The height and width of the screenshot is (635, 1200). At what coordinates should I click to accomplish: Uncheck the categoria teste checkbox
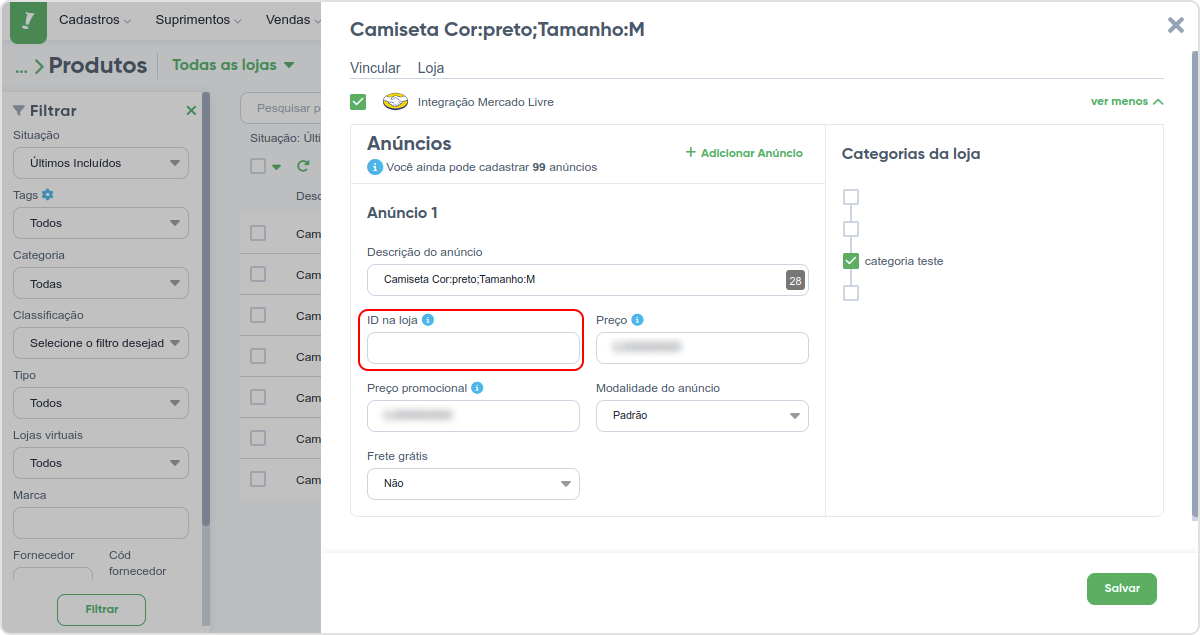tap(851, 261)
